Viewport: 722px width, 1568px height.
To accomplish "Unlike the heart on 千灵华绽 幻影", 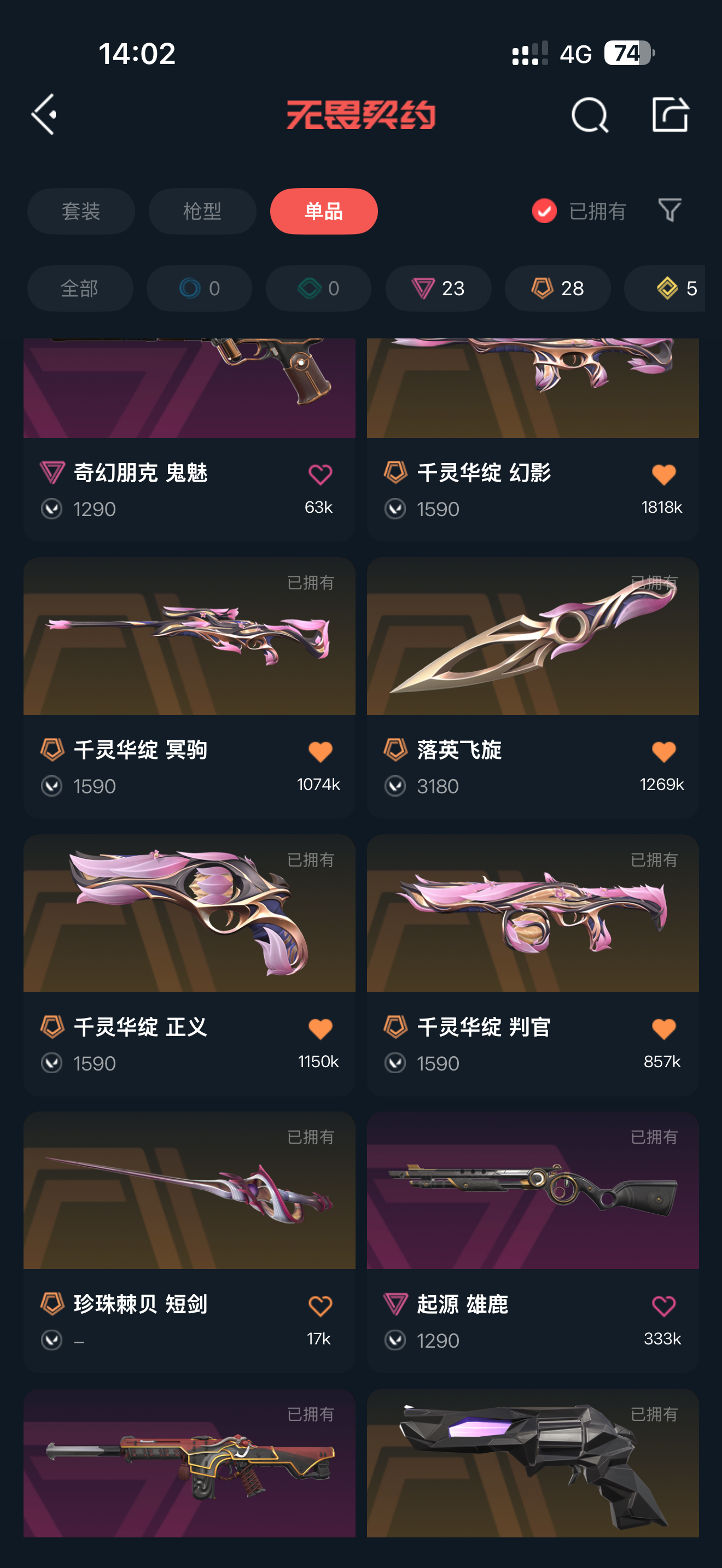I will coord(663,474).
